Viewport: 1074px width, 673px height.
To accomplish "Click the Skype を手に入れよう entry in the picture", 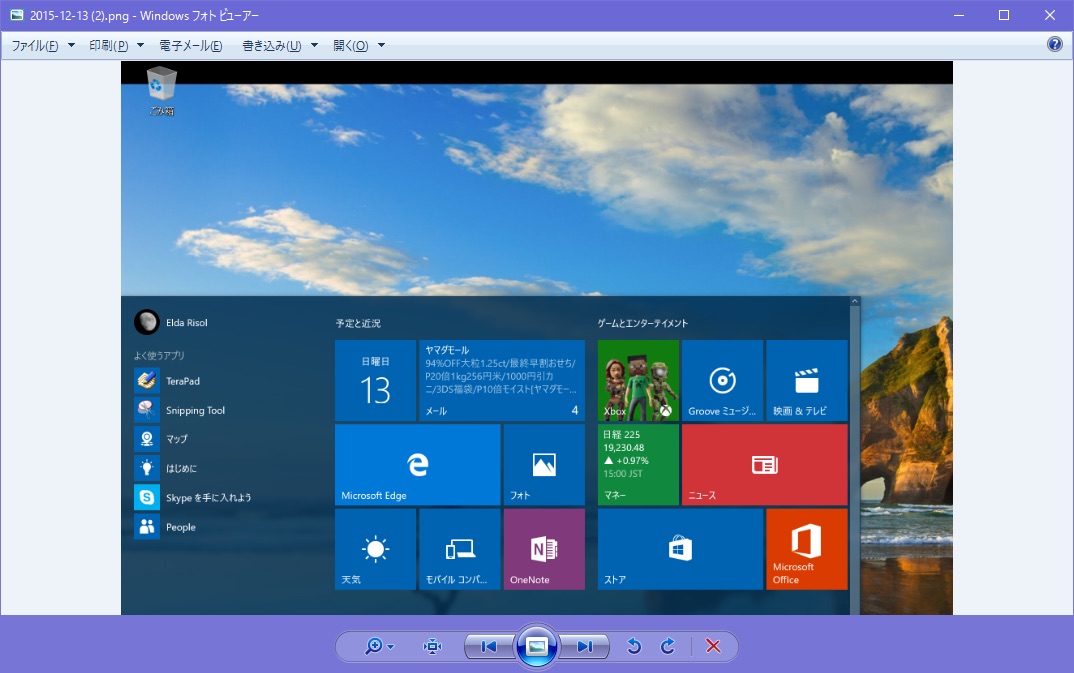I will [193, 497].
